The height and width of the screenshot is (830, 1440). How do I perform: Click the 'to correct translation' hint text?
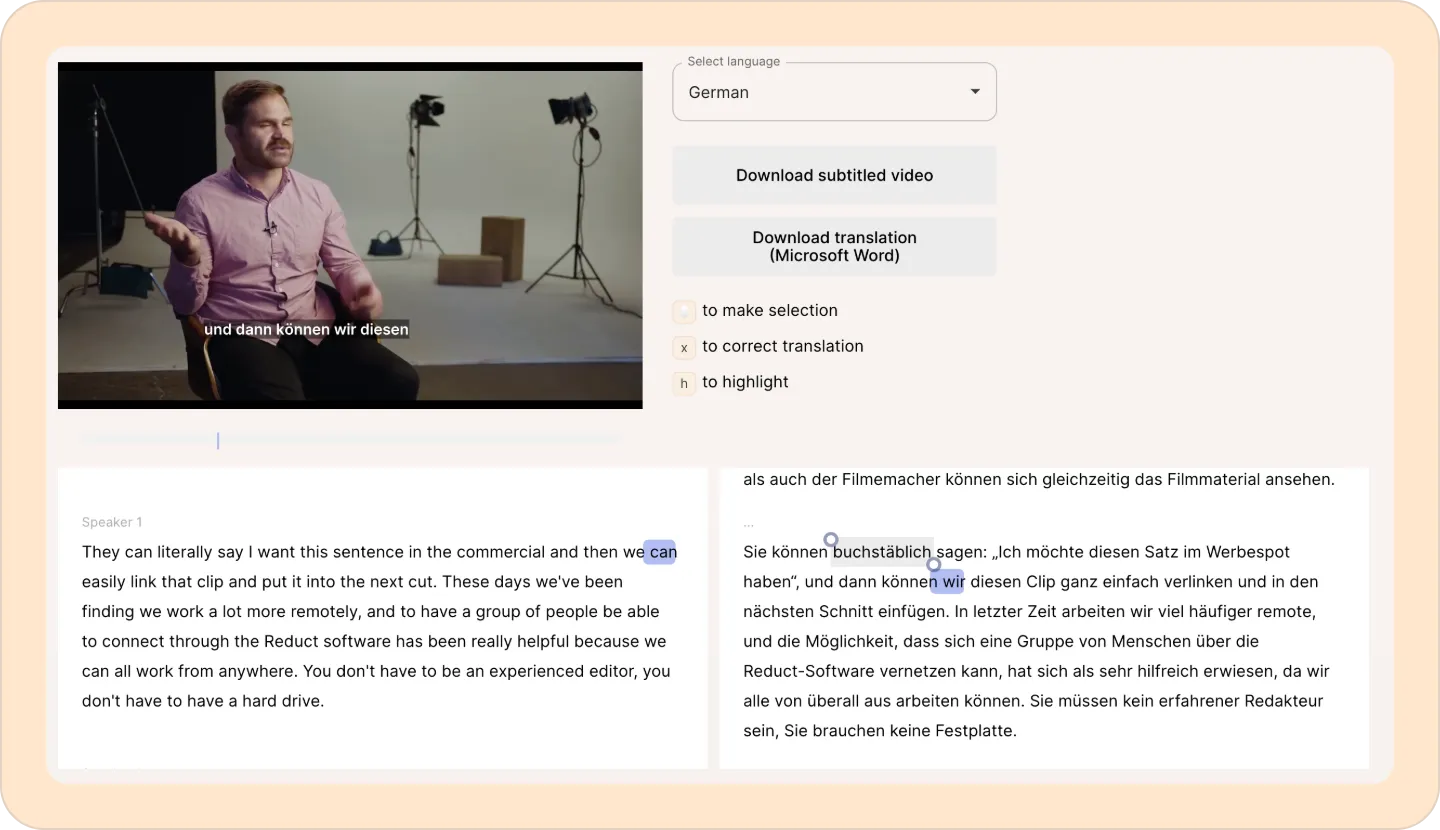783,346
